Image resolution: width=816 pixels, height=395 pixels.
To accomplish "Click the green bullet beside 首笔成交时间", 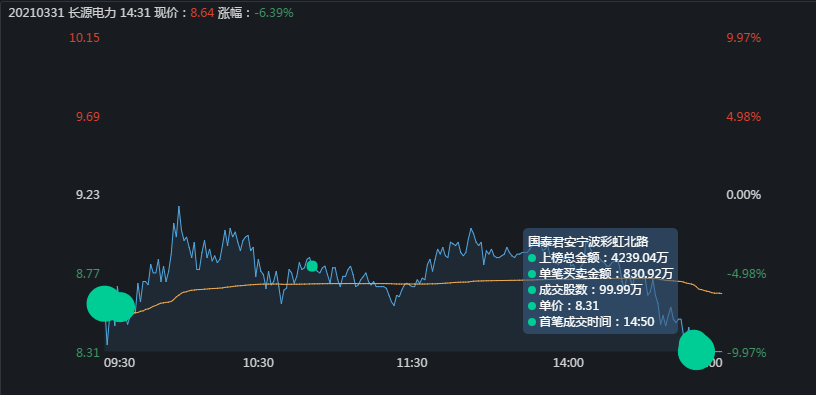I will click(532, 322).
